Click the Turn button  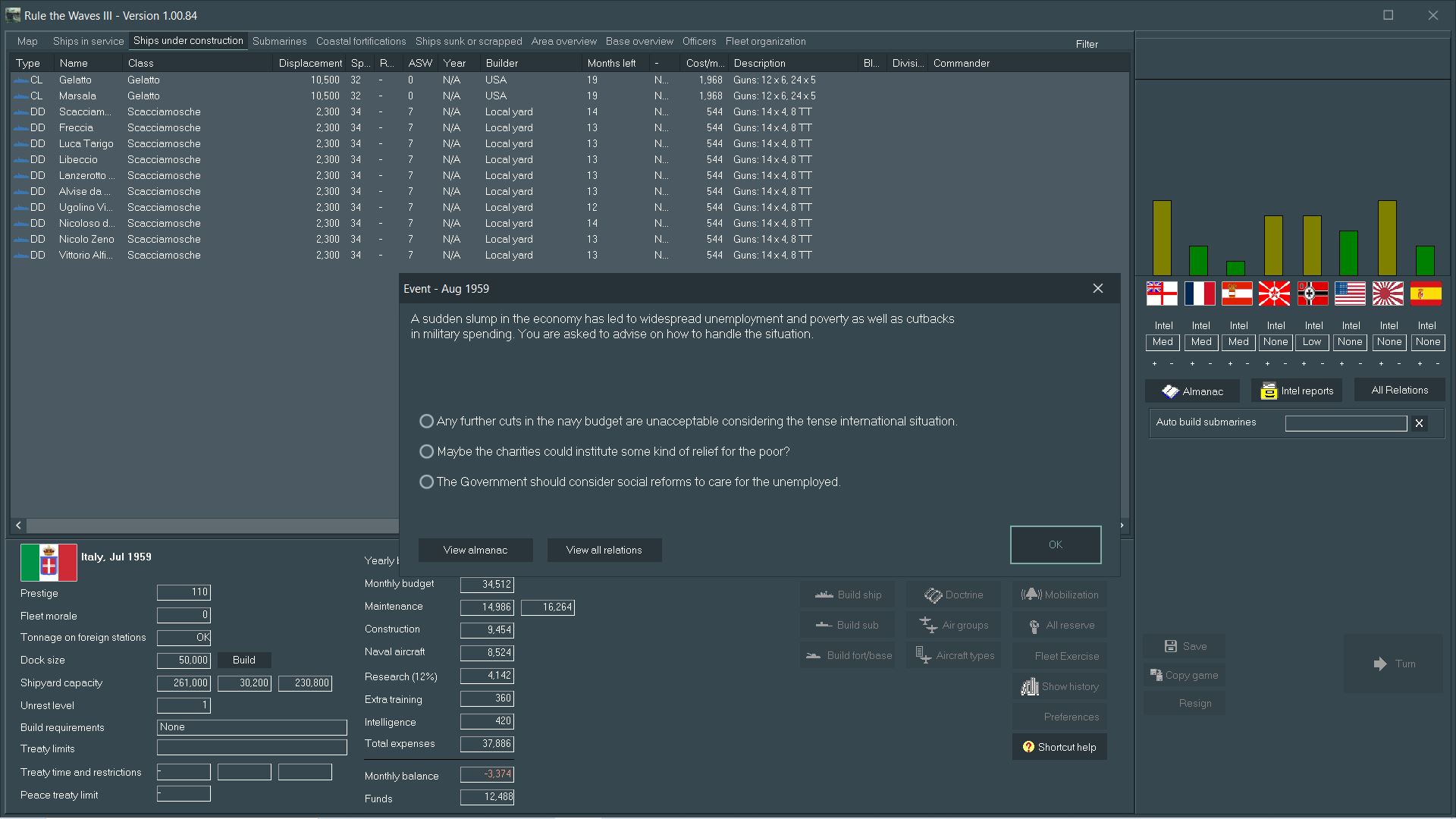click(x=1393, y=664)
